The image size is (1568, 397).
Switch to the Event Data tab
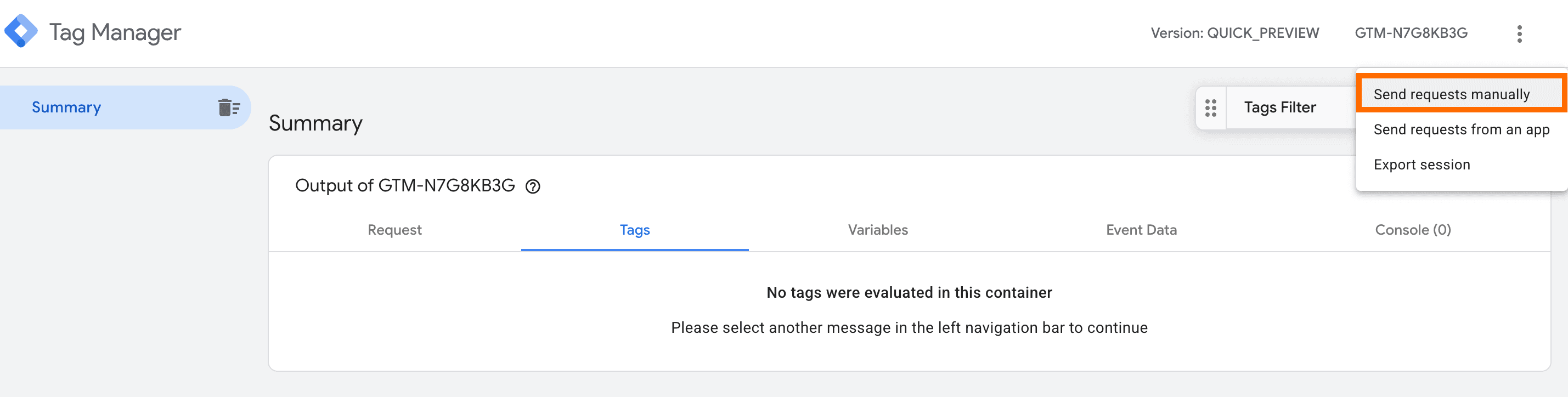pyautogui.click(x=1141, y=230)
